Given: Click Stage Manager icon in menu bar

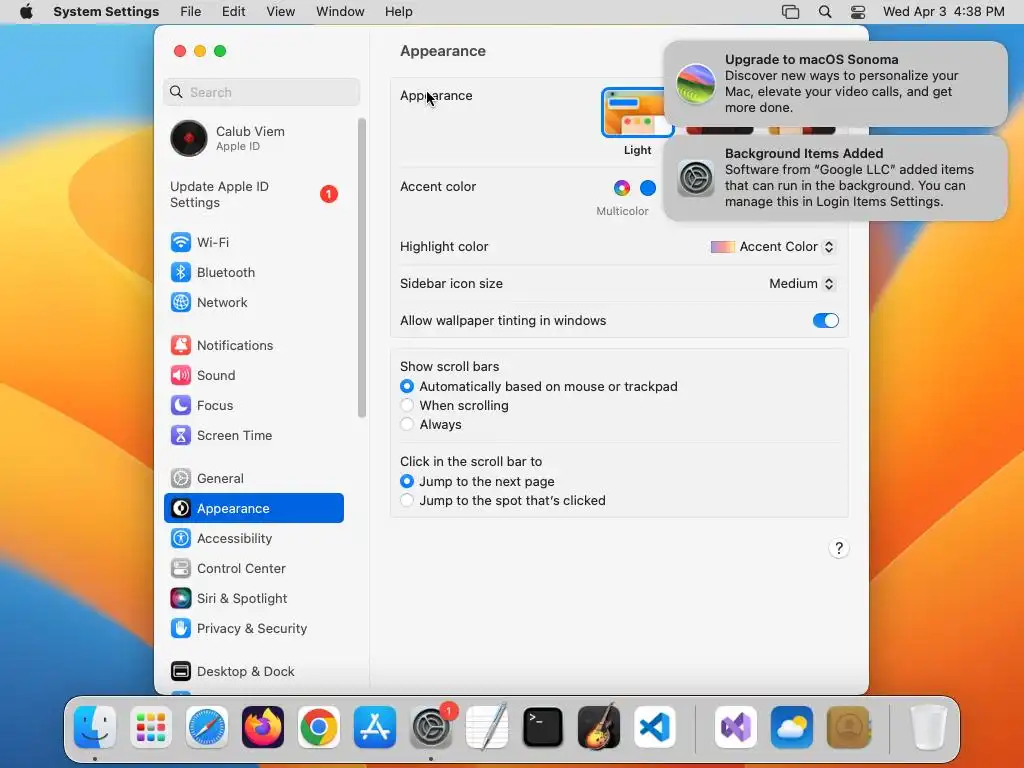Looking at the screenshot, I should click(790, 12).
